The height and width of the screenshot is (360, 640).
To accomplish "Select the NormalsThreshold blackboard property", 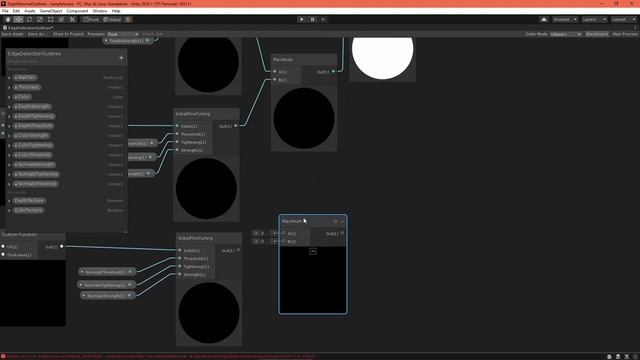I will pos(36,184).
